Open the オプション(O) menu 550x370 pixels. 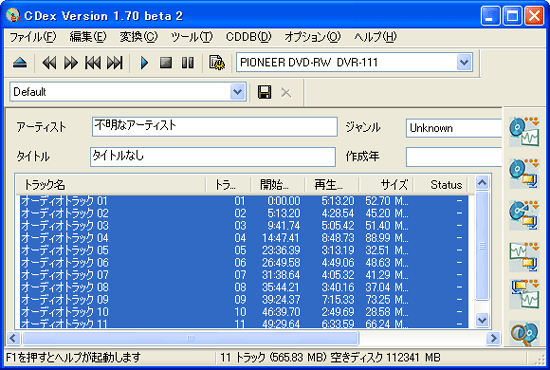(313, 37)
